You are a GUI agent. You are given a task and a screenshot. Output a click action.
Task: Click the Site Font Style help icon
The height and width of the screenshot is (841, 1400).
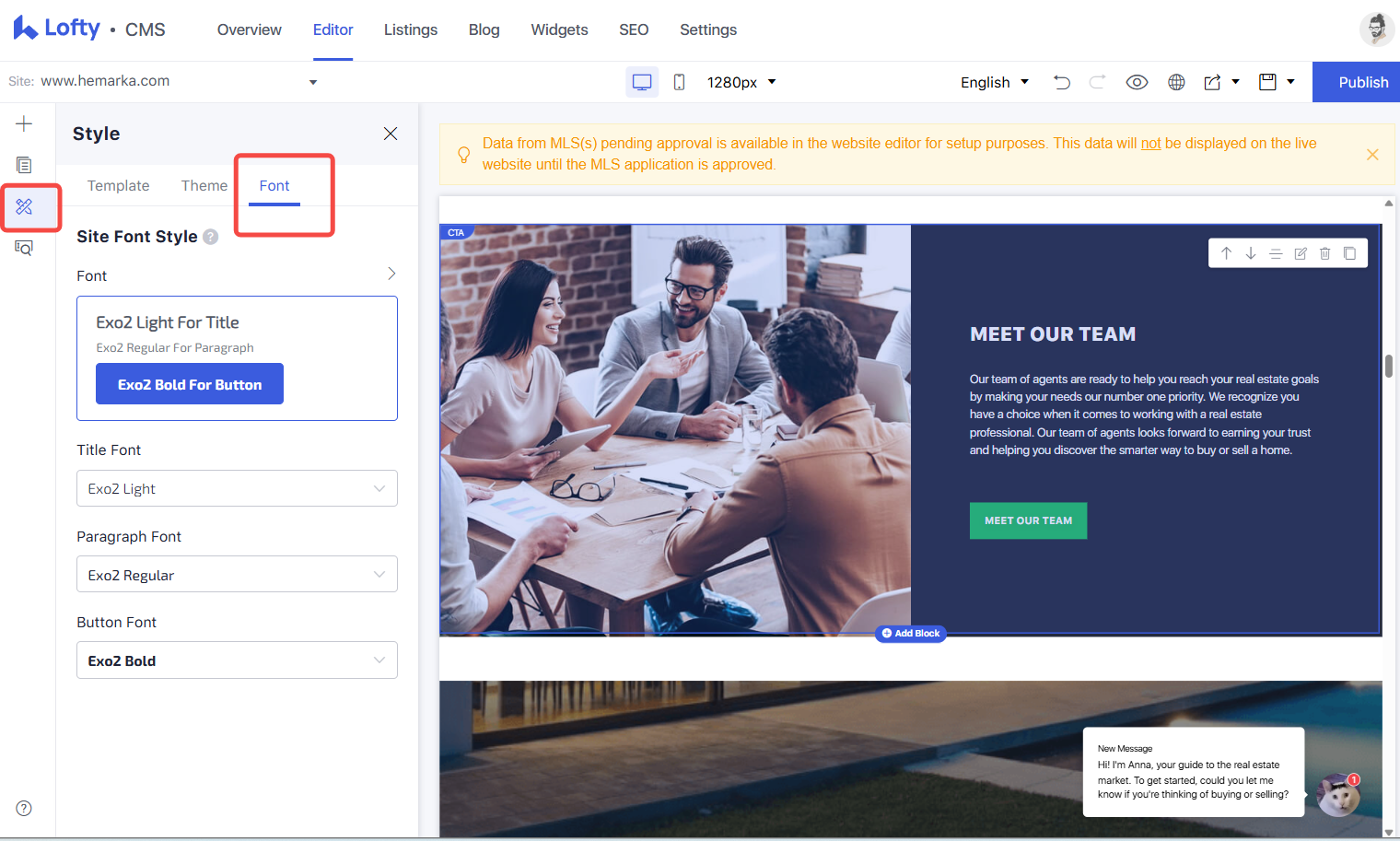[x=211, y=237]
